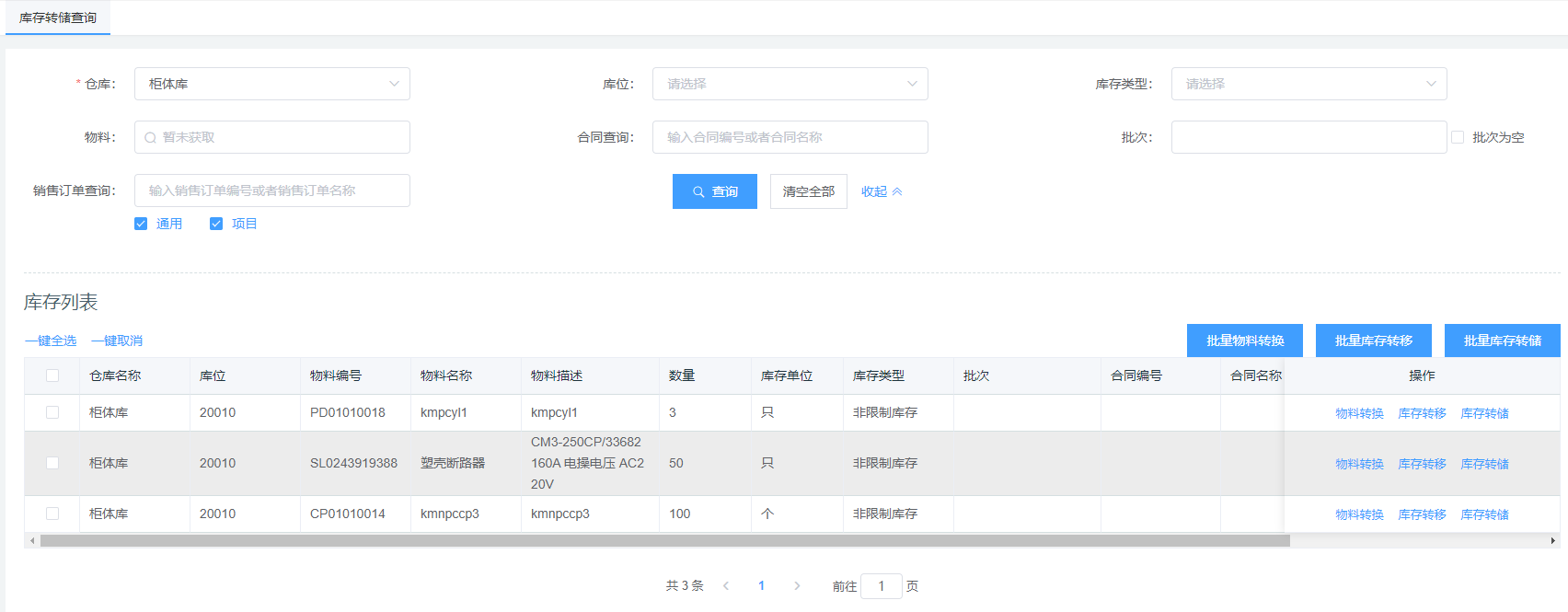Go to the next page arrow
The image size is (1568, 612).
coord(797,586)
